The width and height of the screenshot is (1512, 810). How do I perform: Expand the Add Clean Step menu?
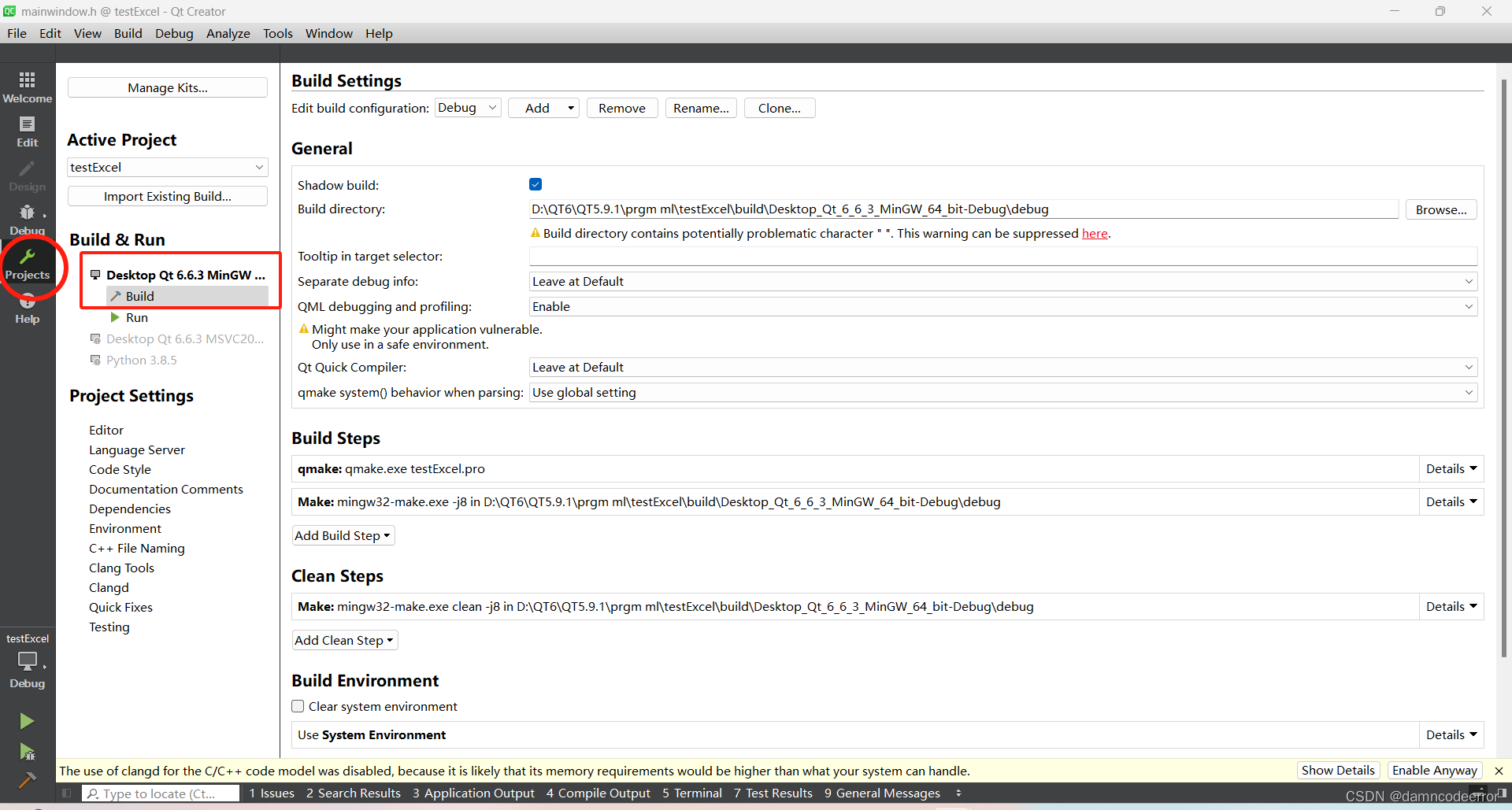345,640
